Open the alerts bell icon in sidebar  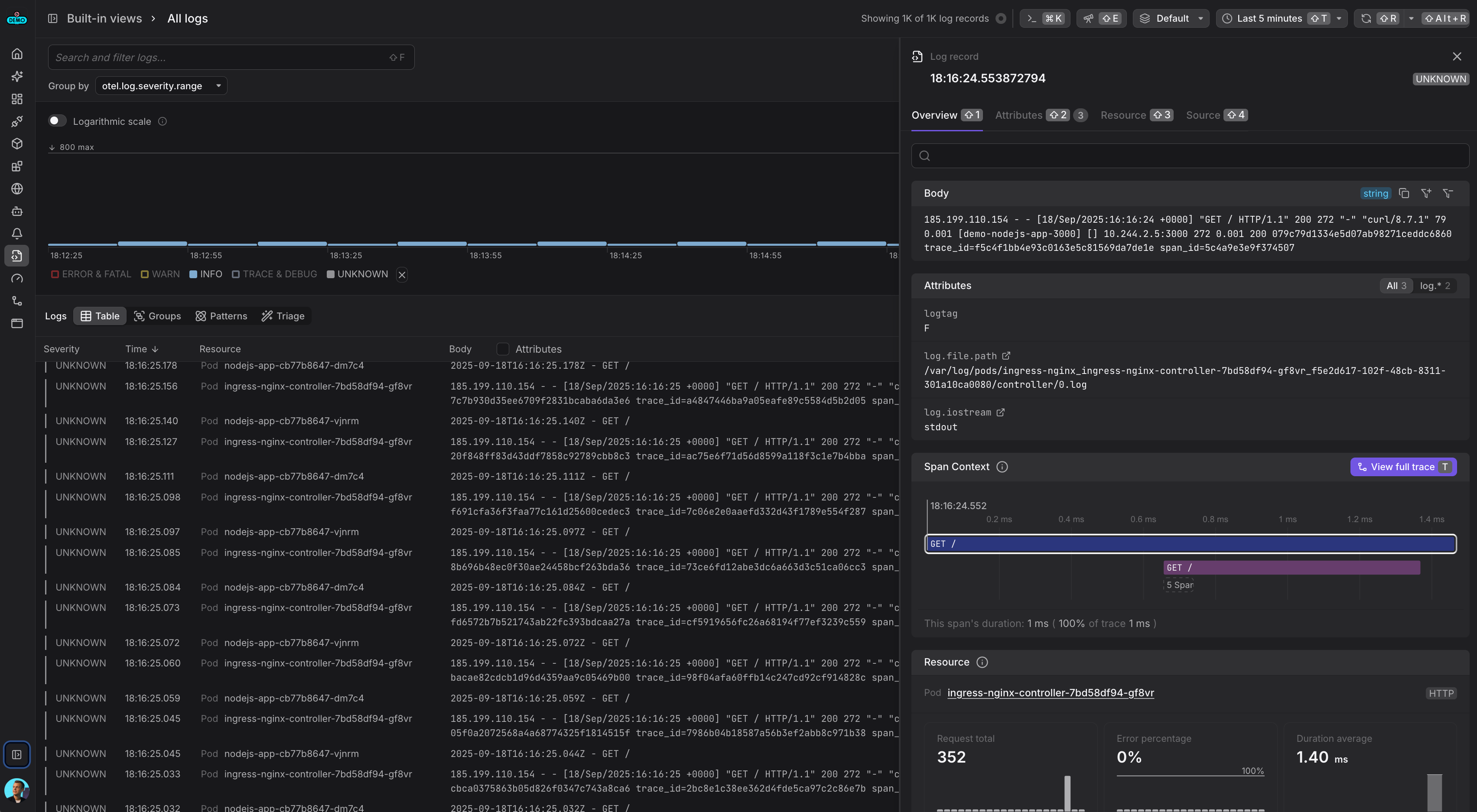coord(17,234)
